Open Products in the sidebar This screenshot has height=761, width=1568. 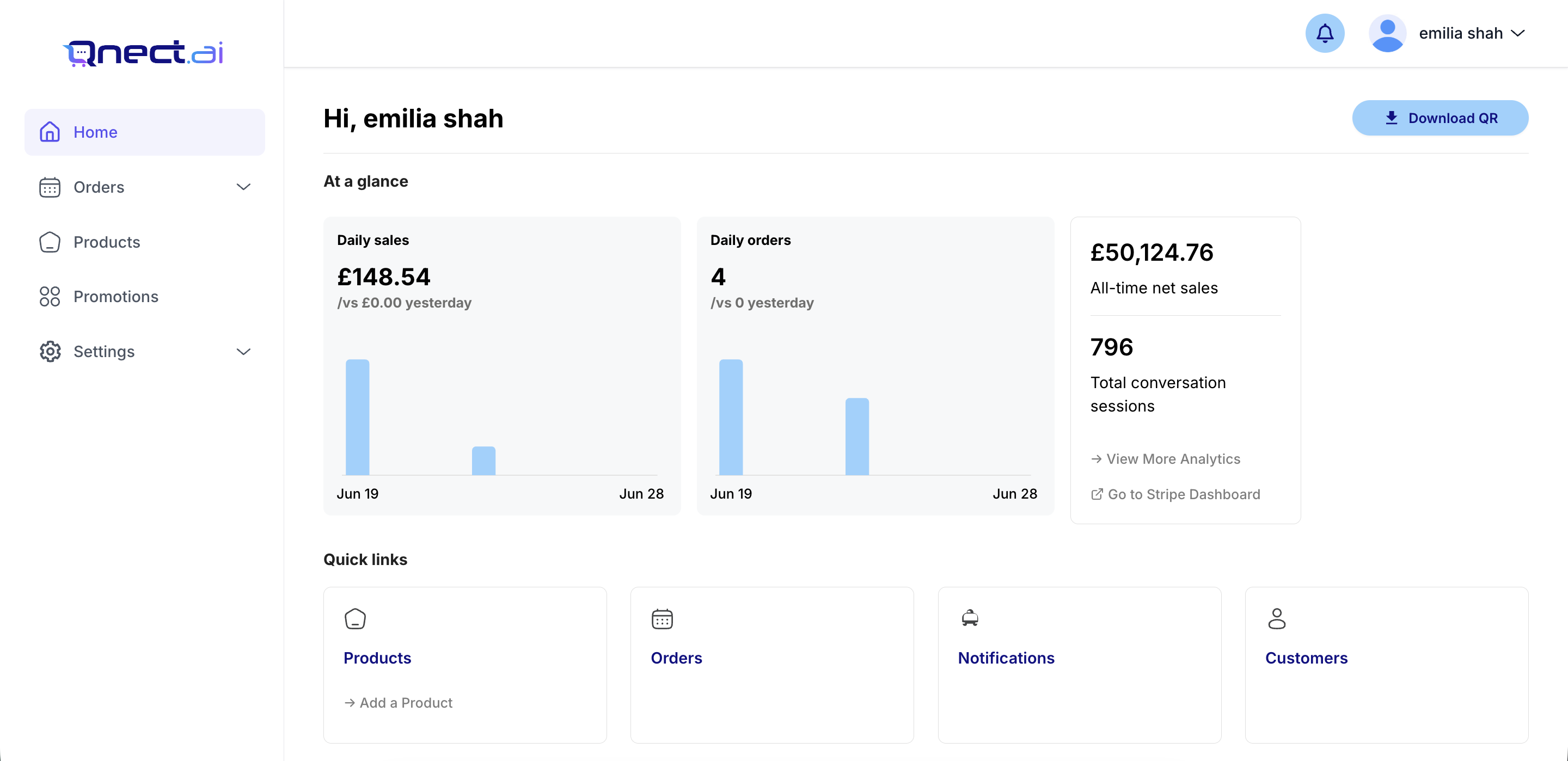144,242
